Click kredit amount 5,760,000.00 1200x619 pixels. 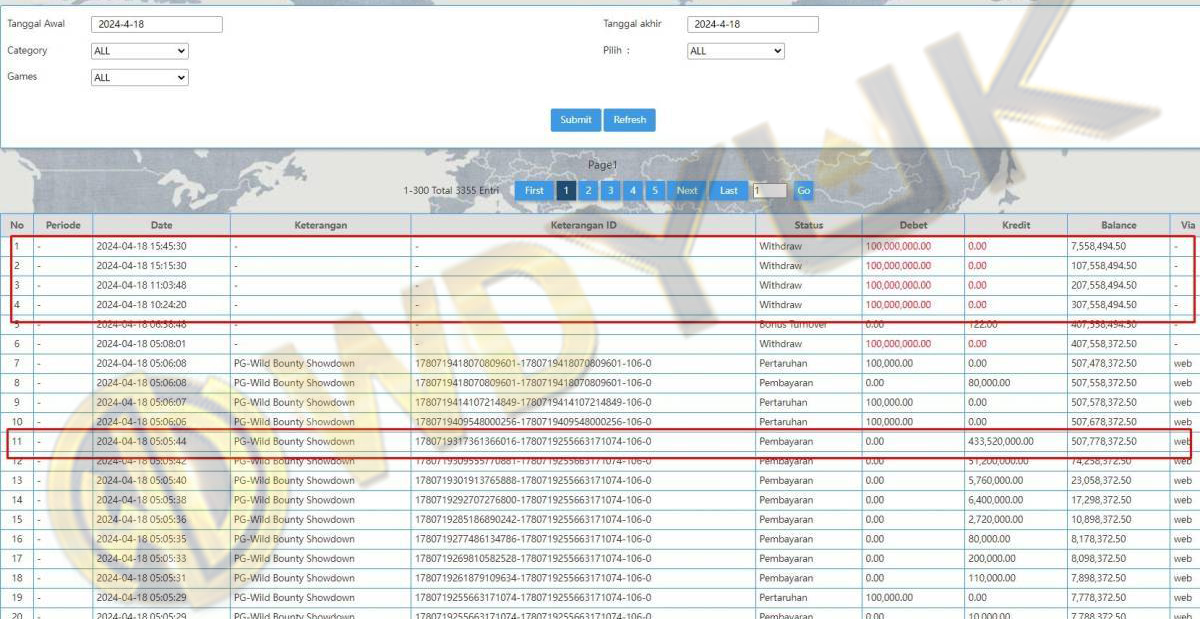pyautogui.click(x=996, y=480)
